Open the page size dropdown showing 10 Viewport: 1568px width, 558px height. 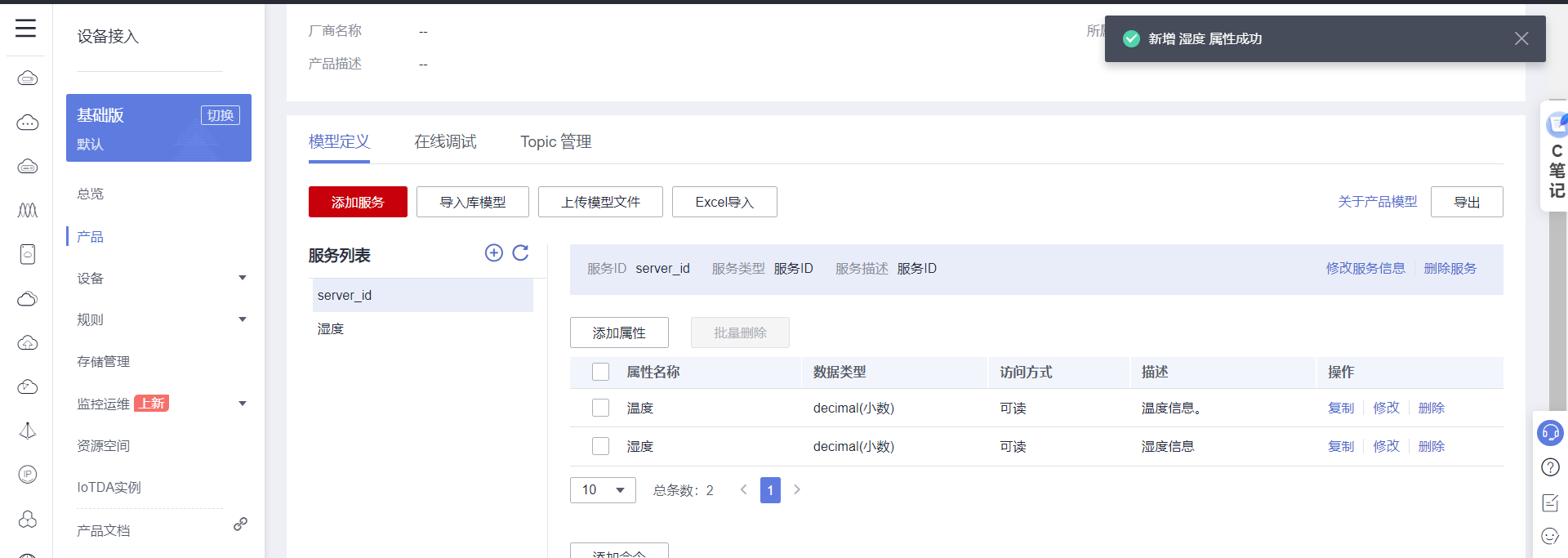point(603,490)
